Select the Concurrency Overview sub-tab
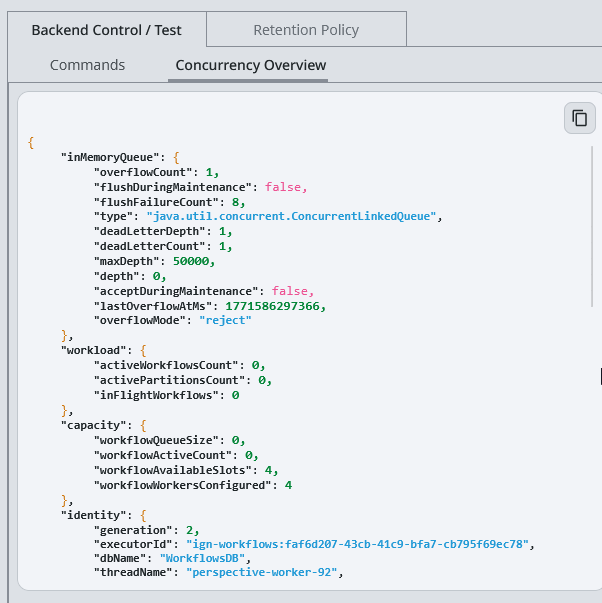Screen dimensions: 602x603 point(250,65)
